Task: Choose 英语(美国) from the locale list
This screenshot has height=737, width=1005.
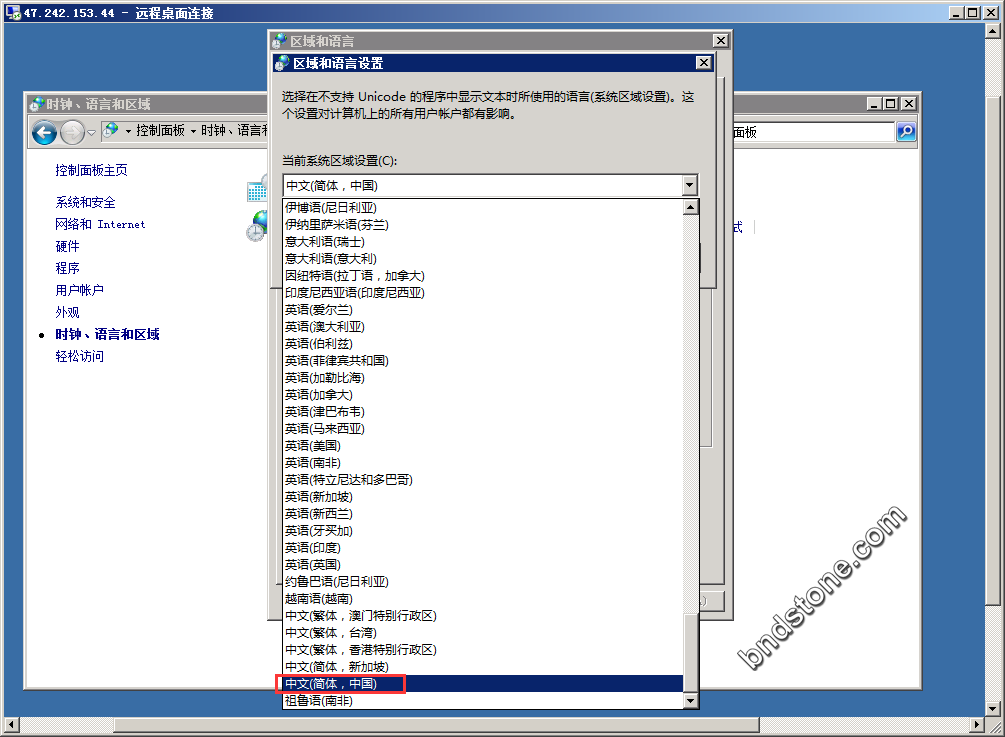Action: (312, 446)
